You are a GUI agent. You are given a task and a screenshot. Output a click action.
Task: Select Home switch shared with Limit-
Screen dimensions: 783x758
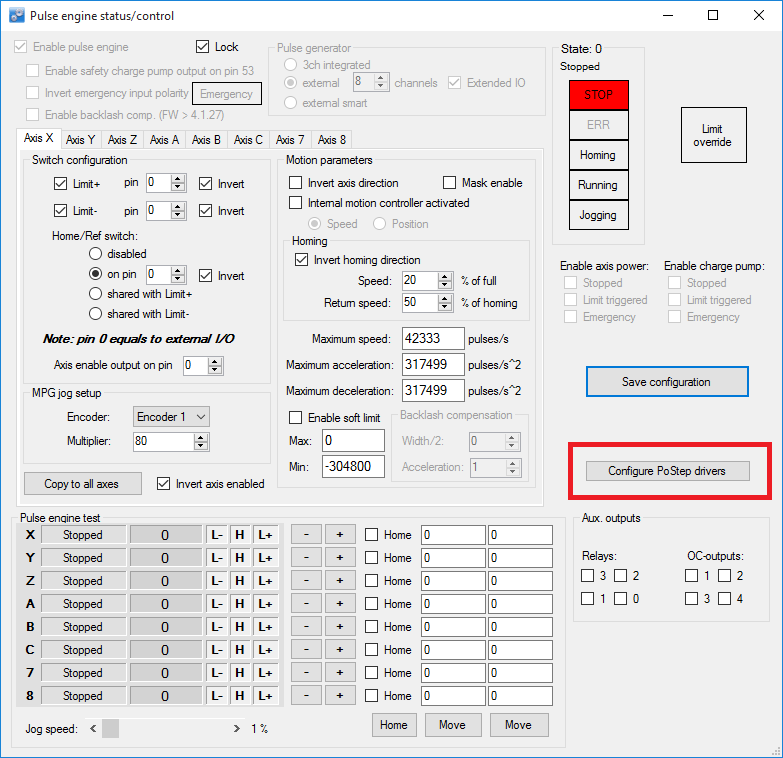tap(95, 314)
